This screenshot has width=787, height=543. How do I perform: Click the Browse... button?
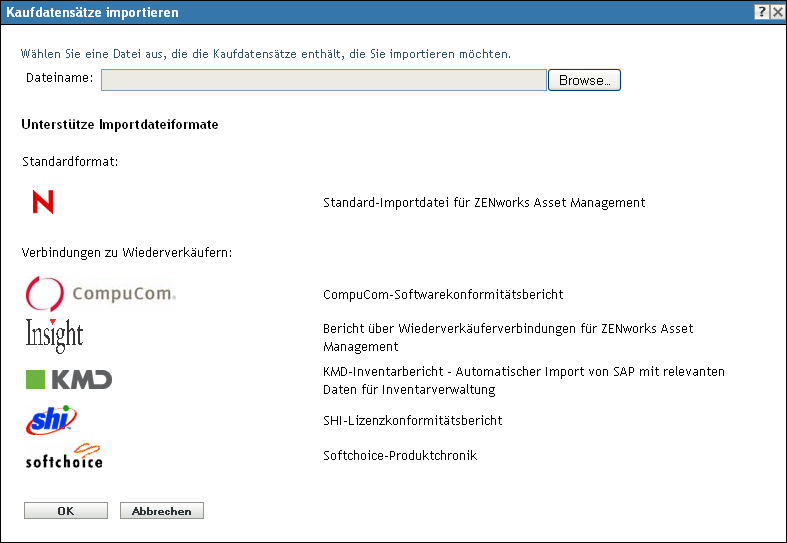(584, 80)
